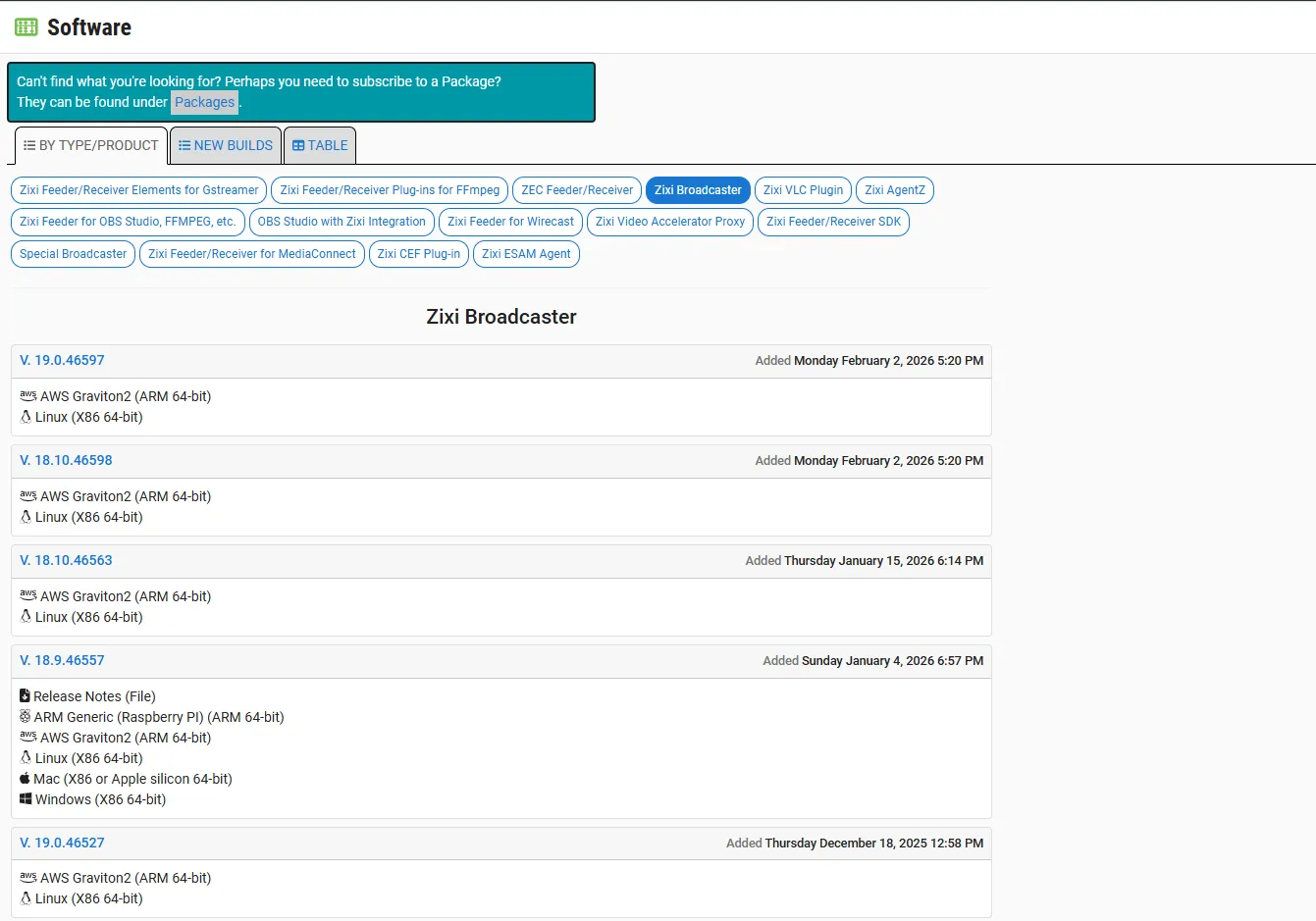The height and width of the screenshot is (921, 1316).
Task: Click the Linux penguin icon under version 18.10.46563
Action: [x=26, y=617]
